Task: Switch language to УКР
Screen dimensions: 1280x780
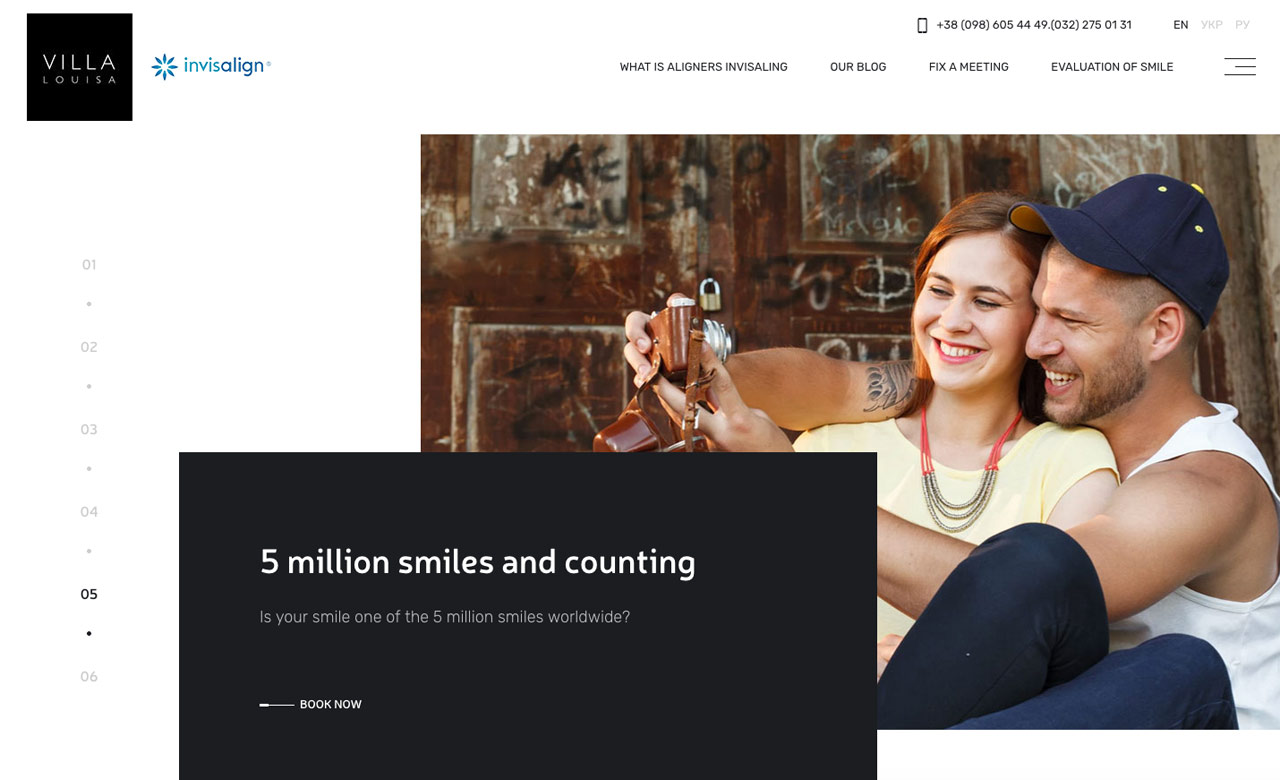Action: tap(1212, 25)
